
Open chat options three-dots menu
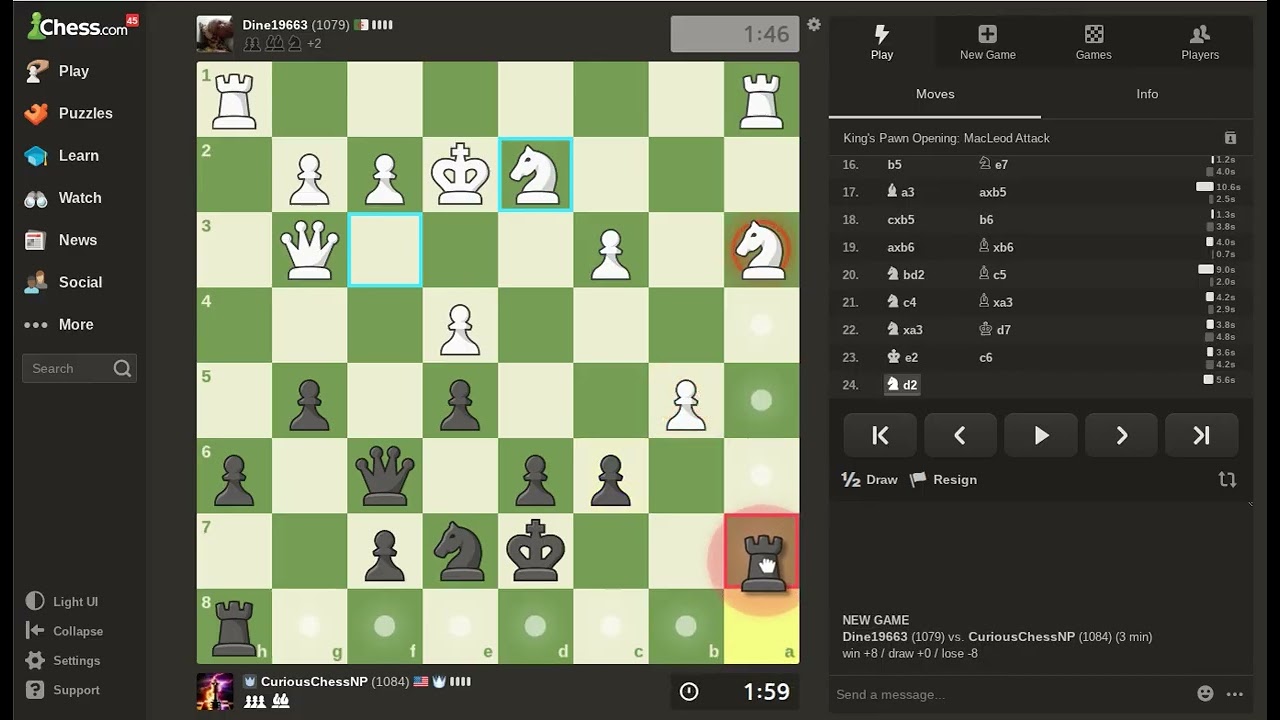pyautogui.click(x=1235, y=693)
